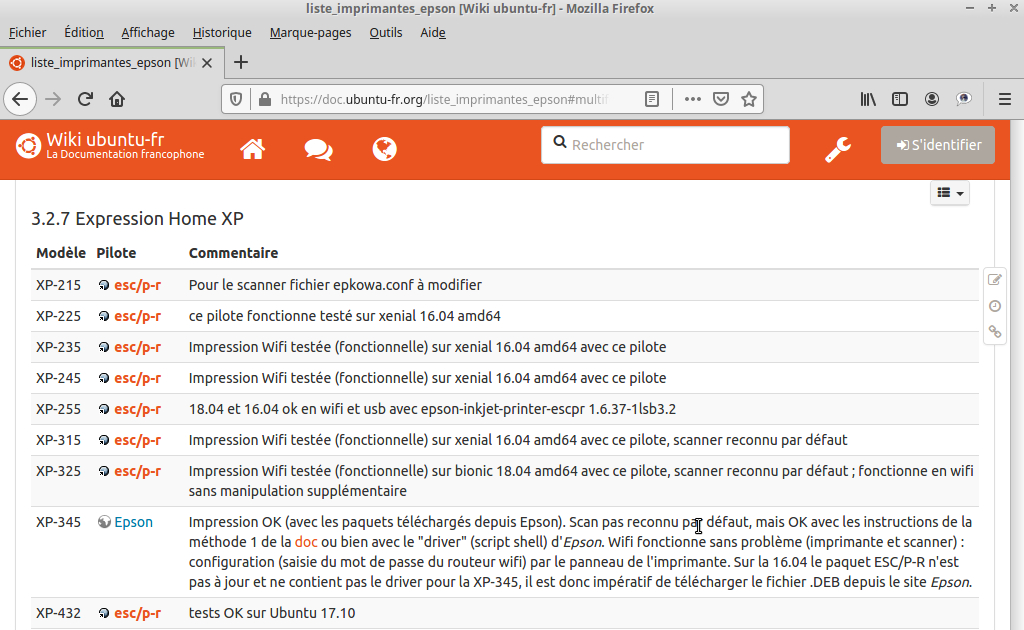Click 'Pour le scanner fichier epkowa.conf' comment
Viewport: 1024px width, 630px height.
pyautogui.click(x=335, y=285)
